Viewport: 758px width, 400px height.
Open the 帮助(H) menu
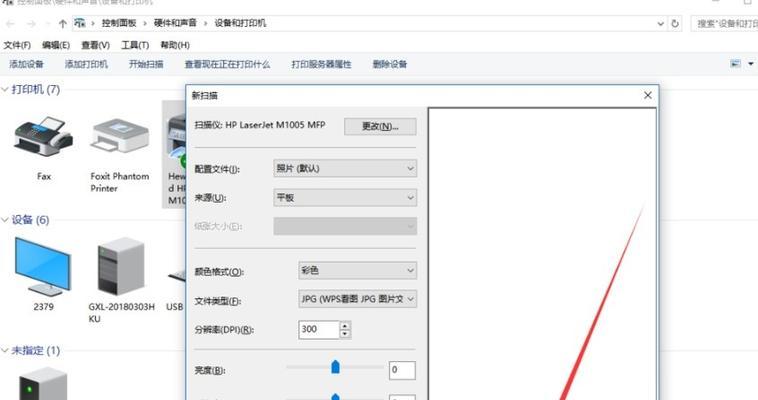click(175, 45)
